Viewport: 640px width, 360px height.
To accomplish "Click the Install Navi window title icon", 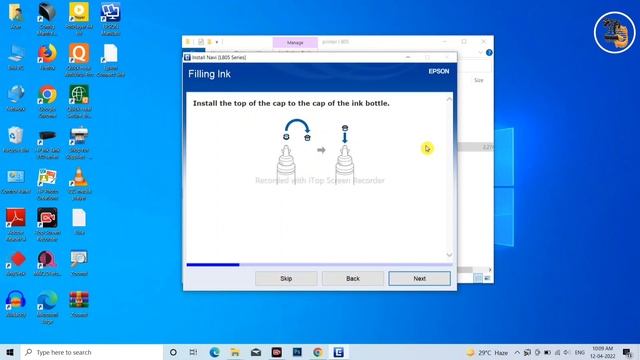I will [187, 58].
